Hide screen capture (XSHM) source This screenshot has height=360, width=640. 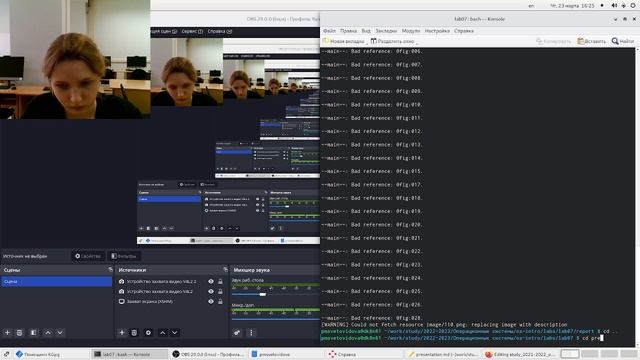tap(211, 302)
